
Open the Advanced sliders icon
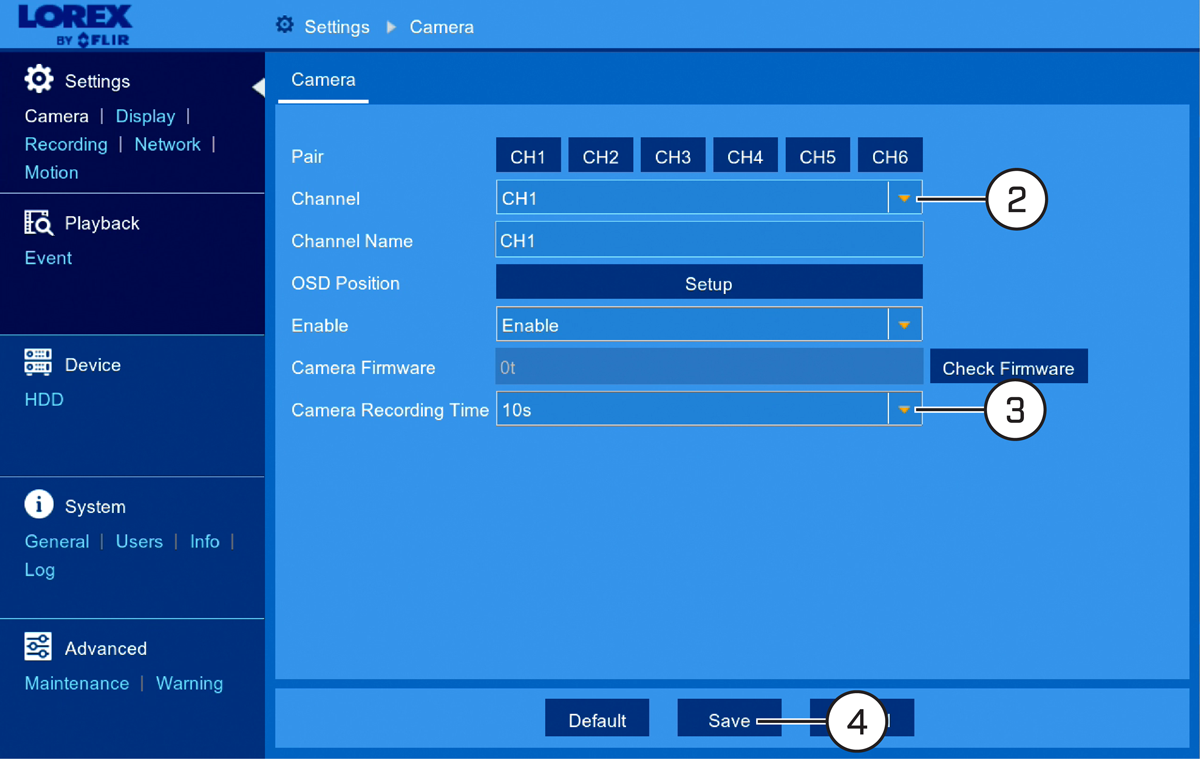38,647
